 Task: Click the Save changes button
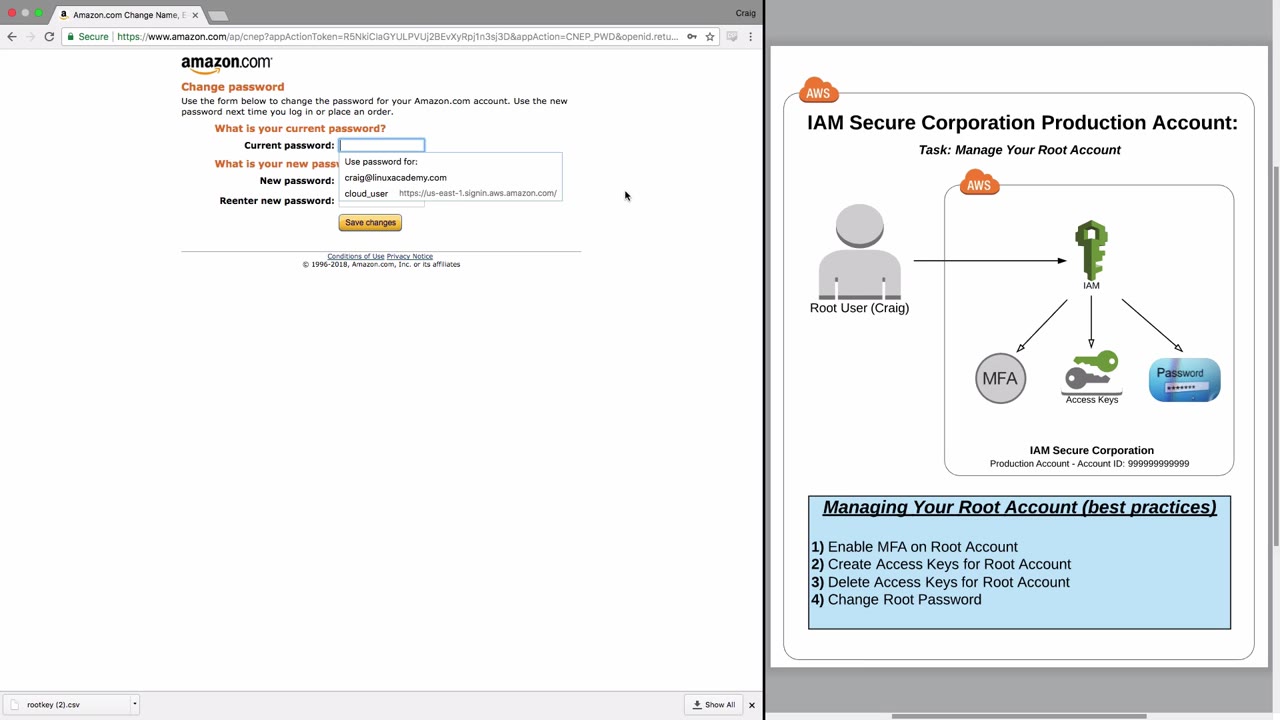pyautogui.click(x=370, y=223)
